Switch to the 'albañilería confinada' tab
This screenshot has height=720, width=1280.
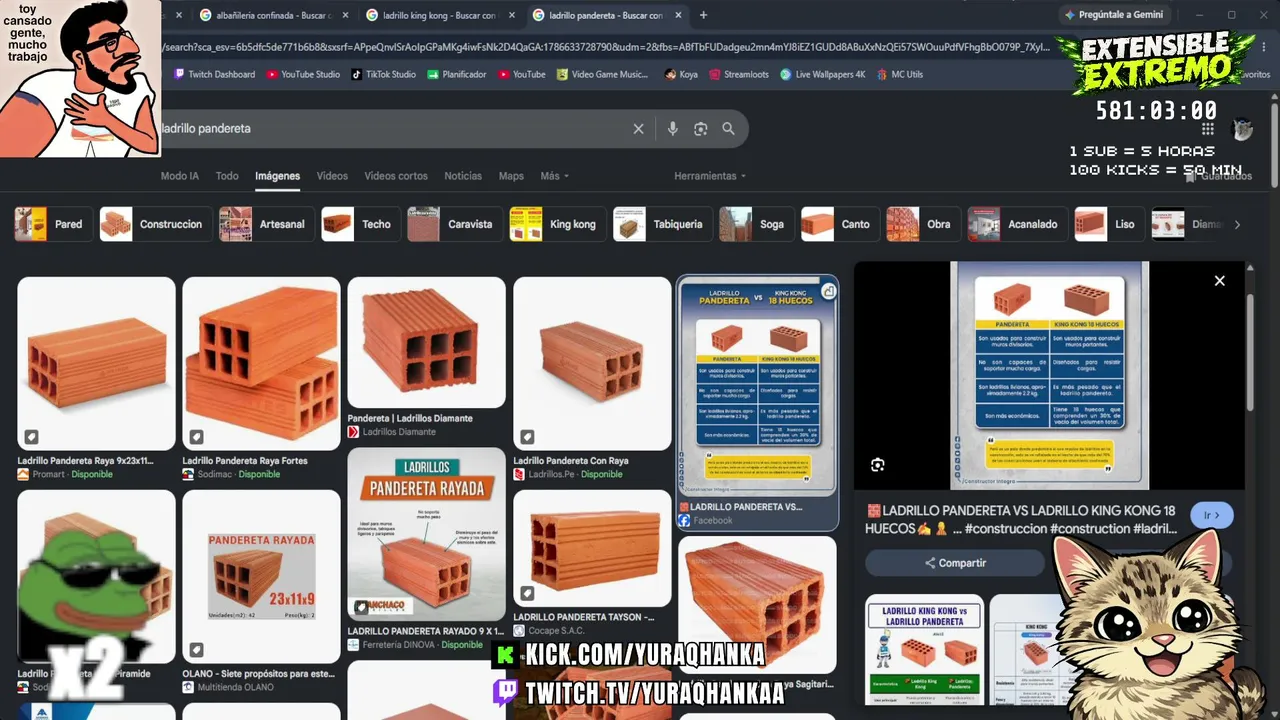pos(273,15)
